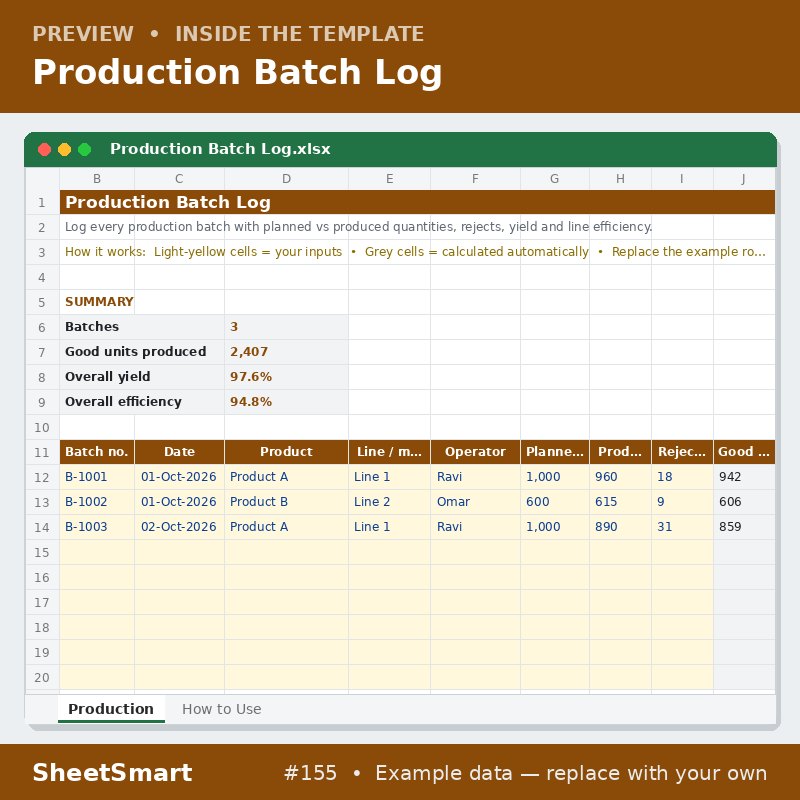Click the Production Batch Log title cell

[417, 203]
